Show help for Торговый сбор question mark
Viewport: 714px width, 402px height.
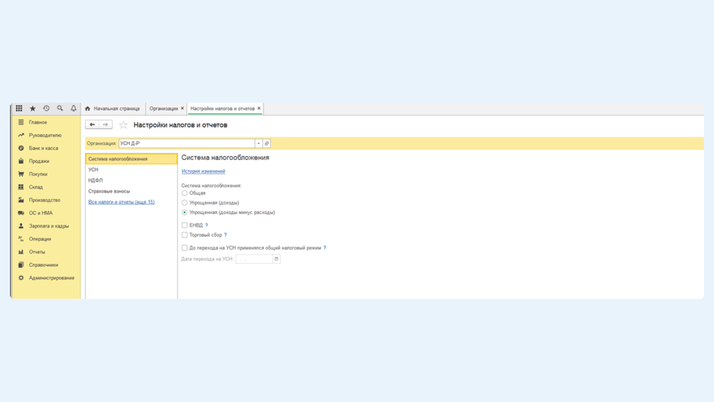pos(225,235)
